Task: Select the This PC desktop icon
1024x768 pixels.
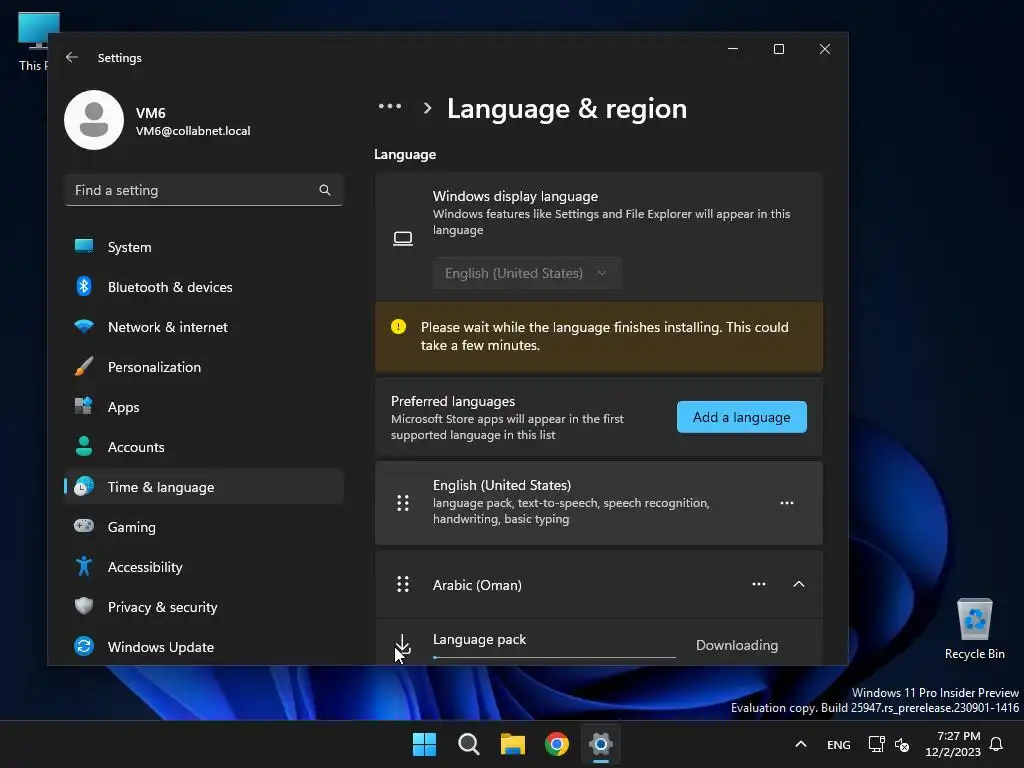Action: click(34, 41)
